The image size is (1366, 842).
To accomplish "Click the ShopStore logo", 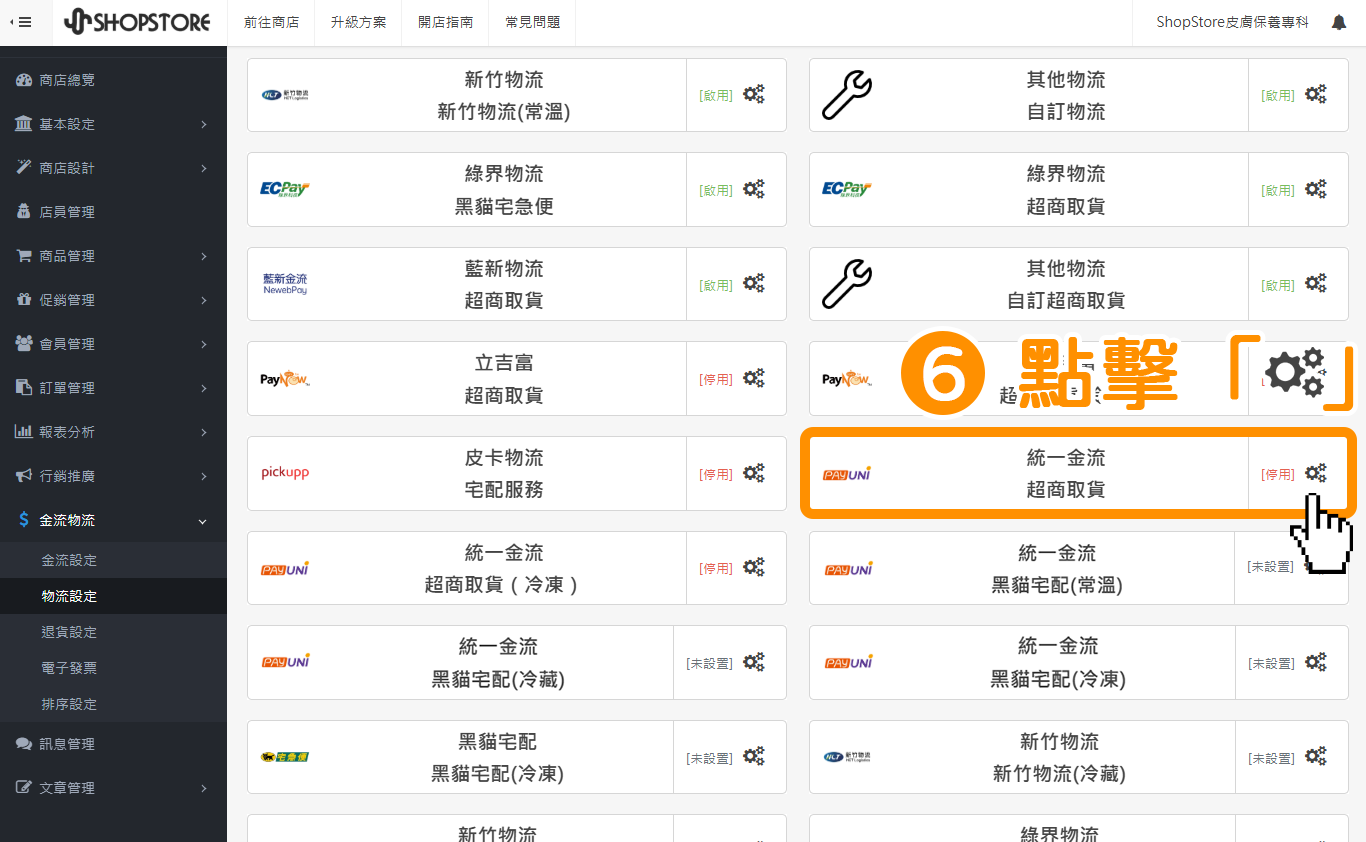I will [137, 21].
